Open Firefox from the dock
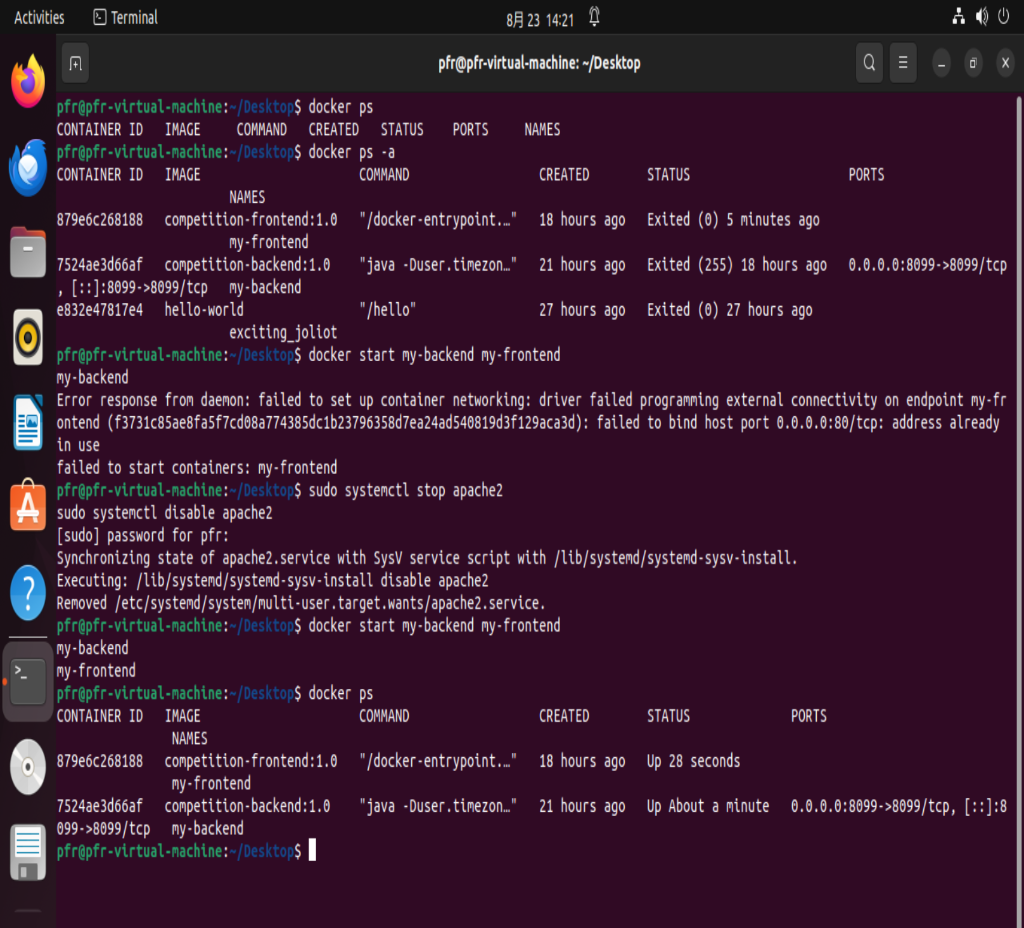Image resolution: width=1024 pixels, height=928 pixels. coord(28,82)
